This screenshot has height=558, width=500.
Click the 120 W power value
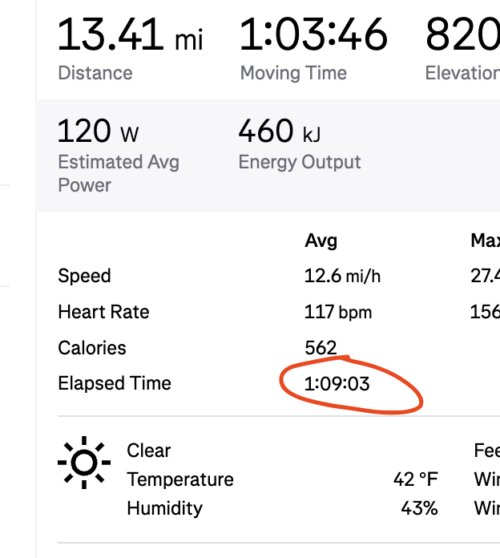point(98,131)
